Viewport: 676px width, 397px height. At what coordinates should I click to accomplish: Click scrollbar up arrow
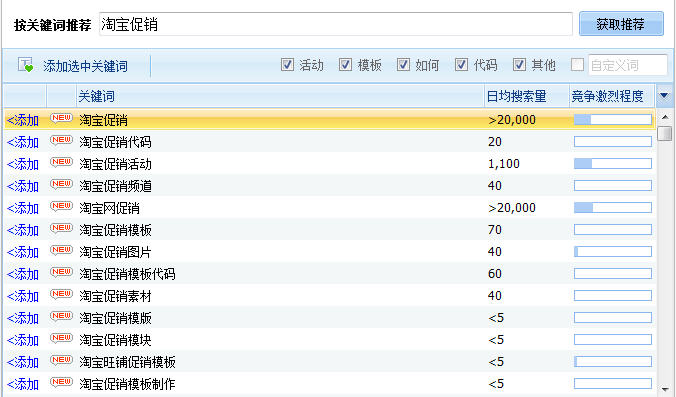click(x=665, y=116)
